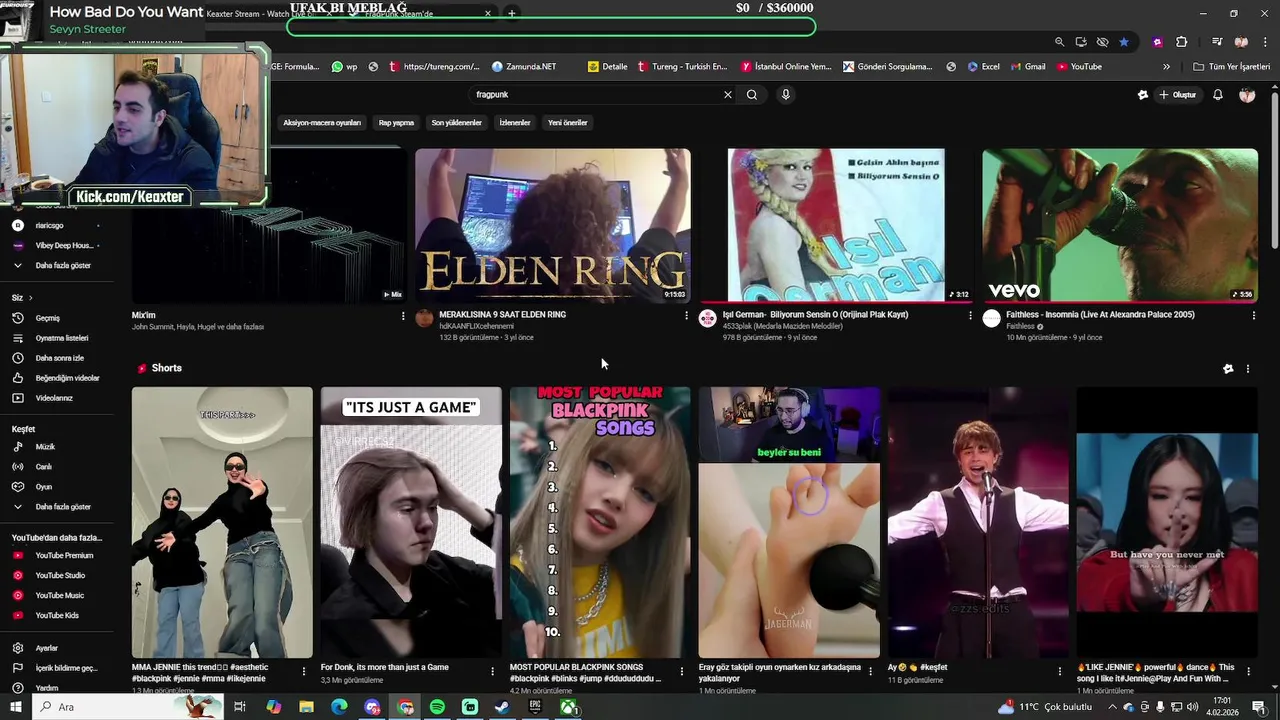Open the YouTube notifications bell

click(x=1218, y=95)
